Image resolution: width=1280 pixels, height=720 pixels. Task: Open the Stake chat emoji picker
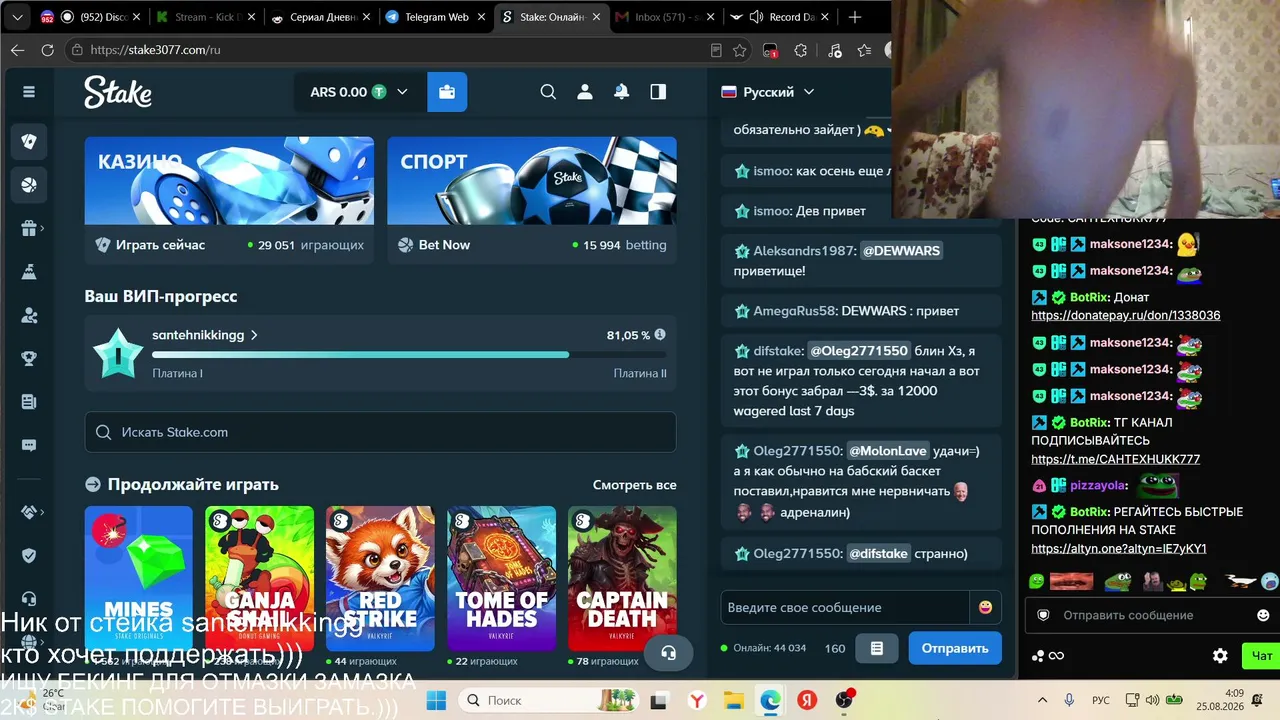(x=985, y=607)
